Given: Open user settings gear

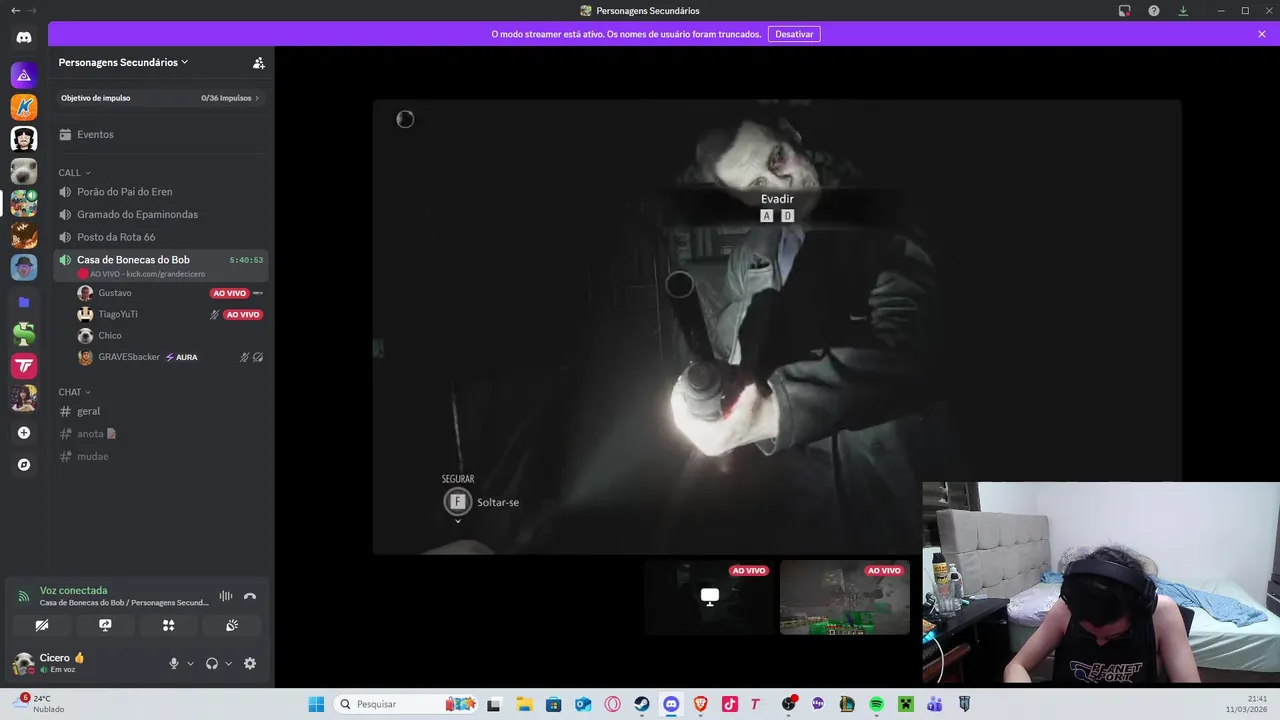Looking at the screenshot, I should click(x=250, y=663).
